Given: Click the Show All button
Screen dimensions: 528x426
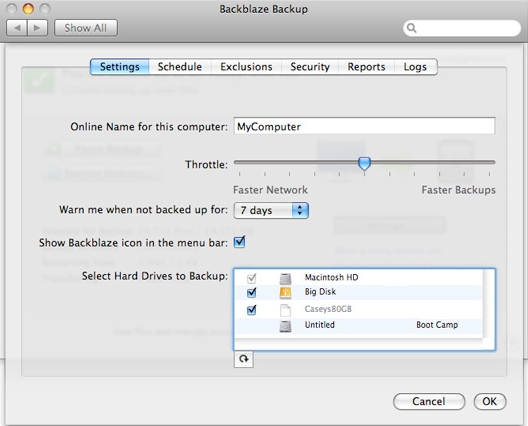Looking at the screenshot, I should 86,28.
